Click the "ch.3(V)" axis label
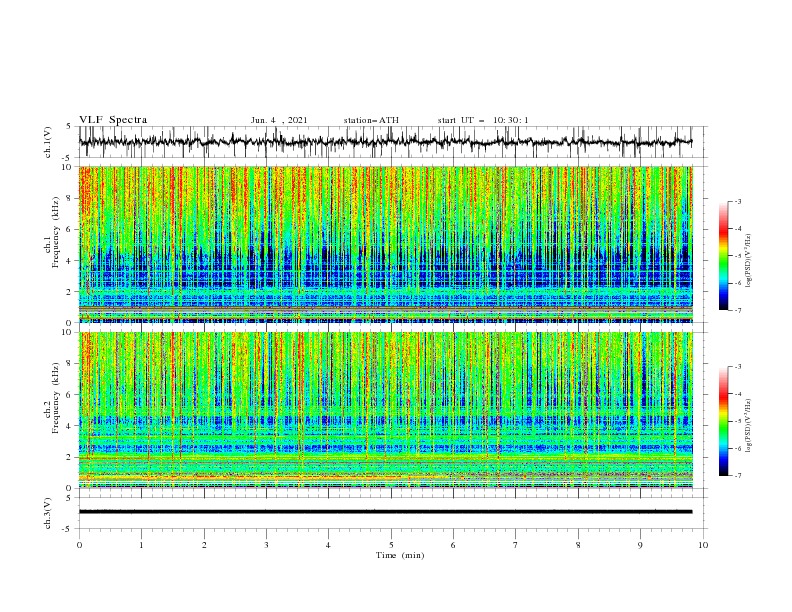Image resolution: width=792 pixels, height=612 pixels. pyautogui.click(x=48, y=513)
